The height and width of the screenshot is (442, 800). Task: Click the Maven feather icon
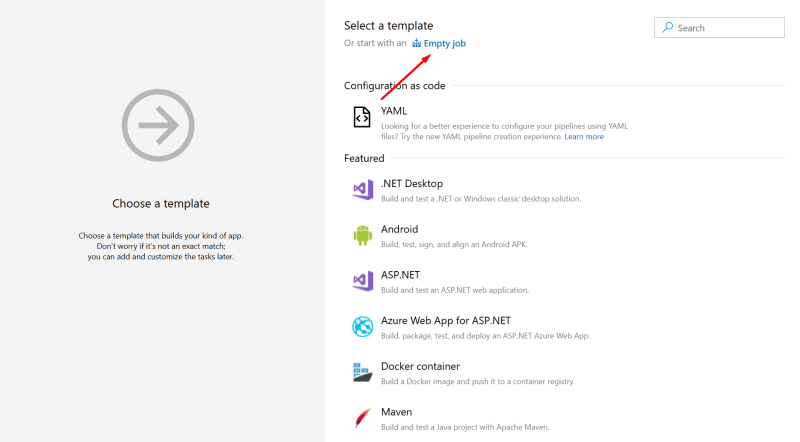coord(363,418)
